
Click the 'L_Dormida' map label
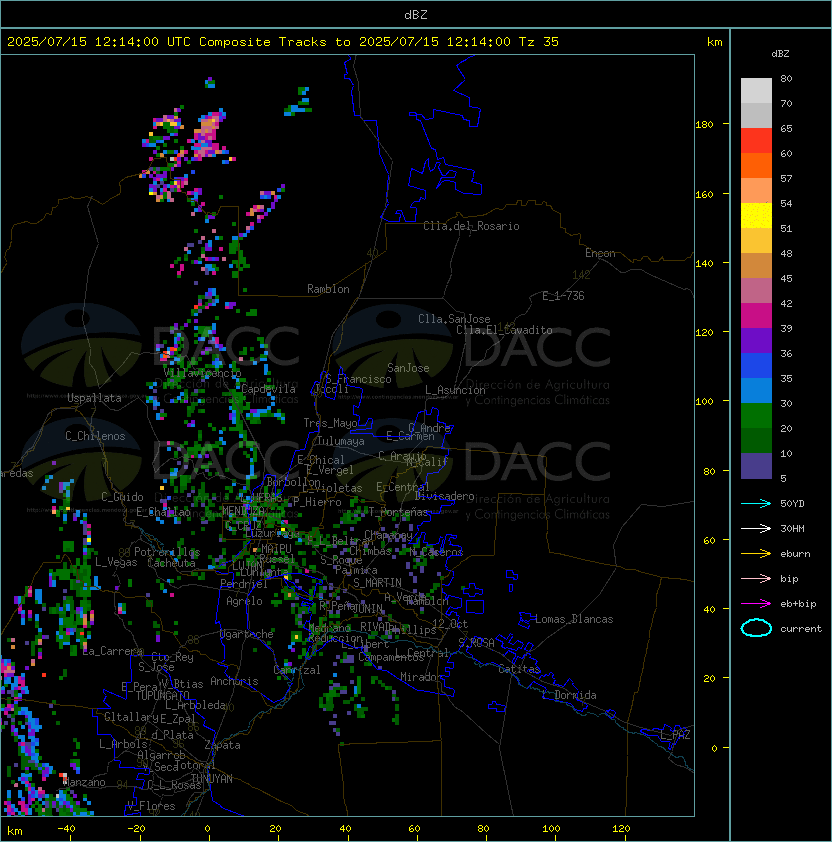569,695
